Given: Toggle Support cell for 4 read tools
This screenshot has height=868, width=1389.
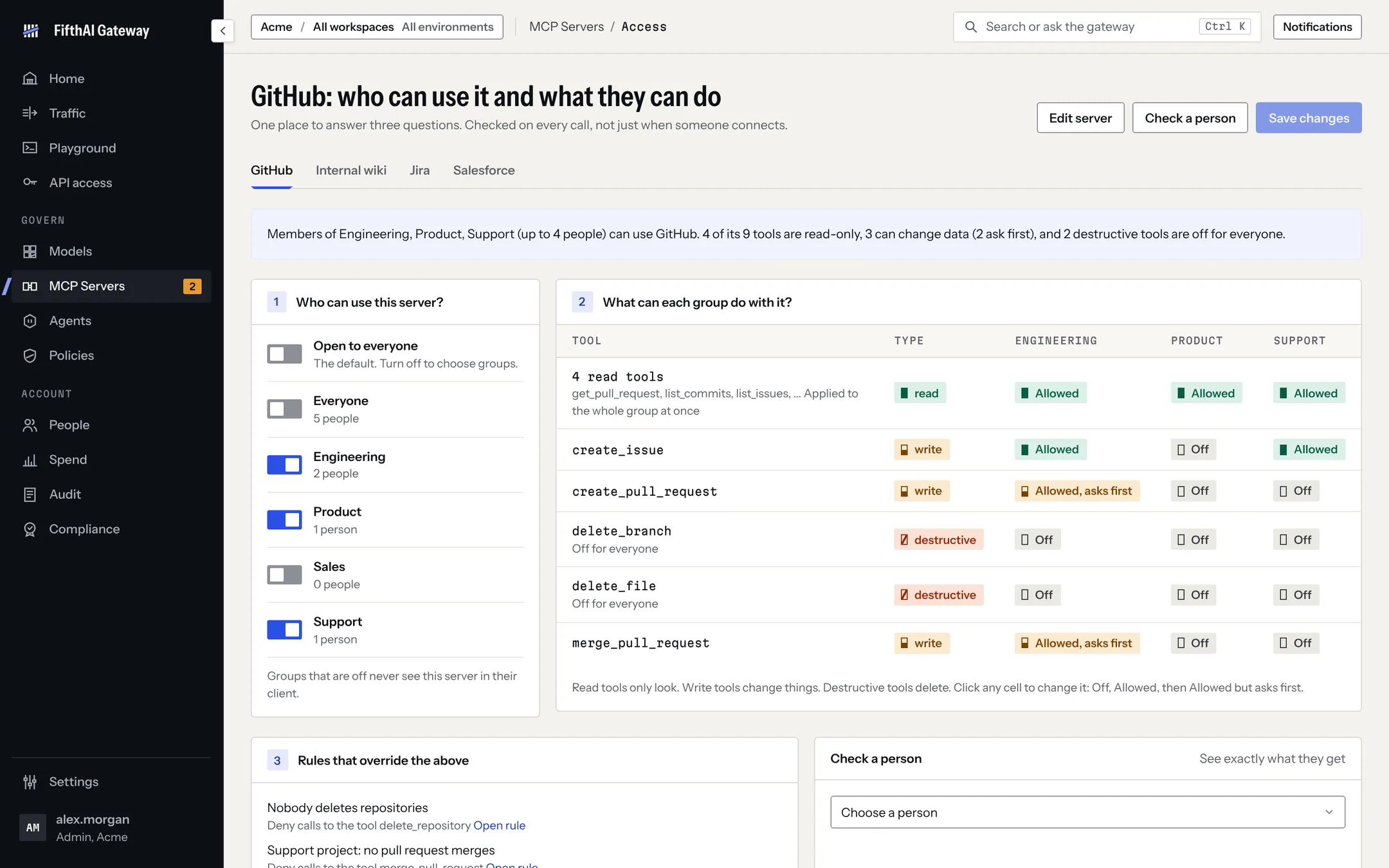Looking at the screenshot, I should pos(1309,393).
